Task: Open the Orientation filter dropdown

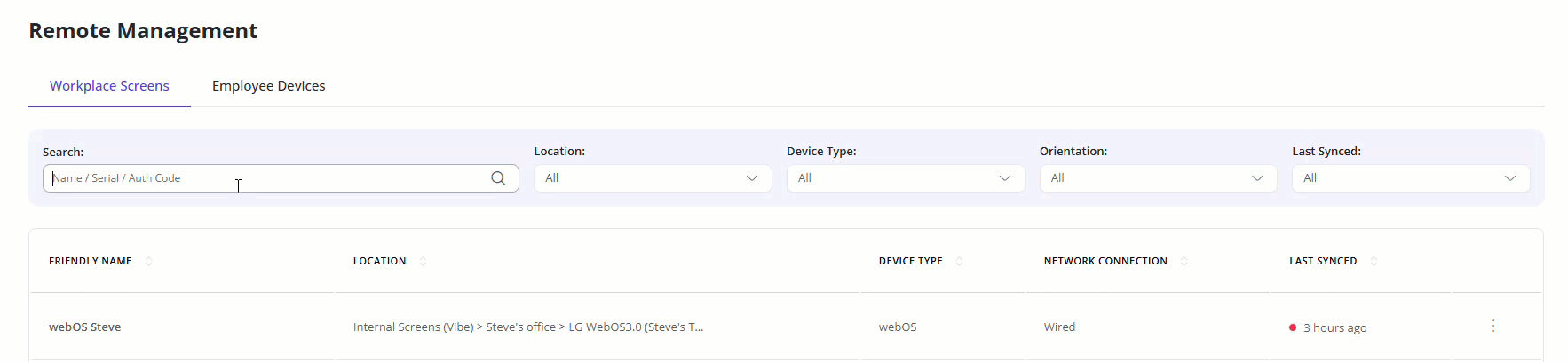Action: click(x=1158, y=178)
